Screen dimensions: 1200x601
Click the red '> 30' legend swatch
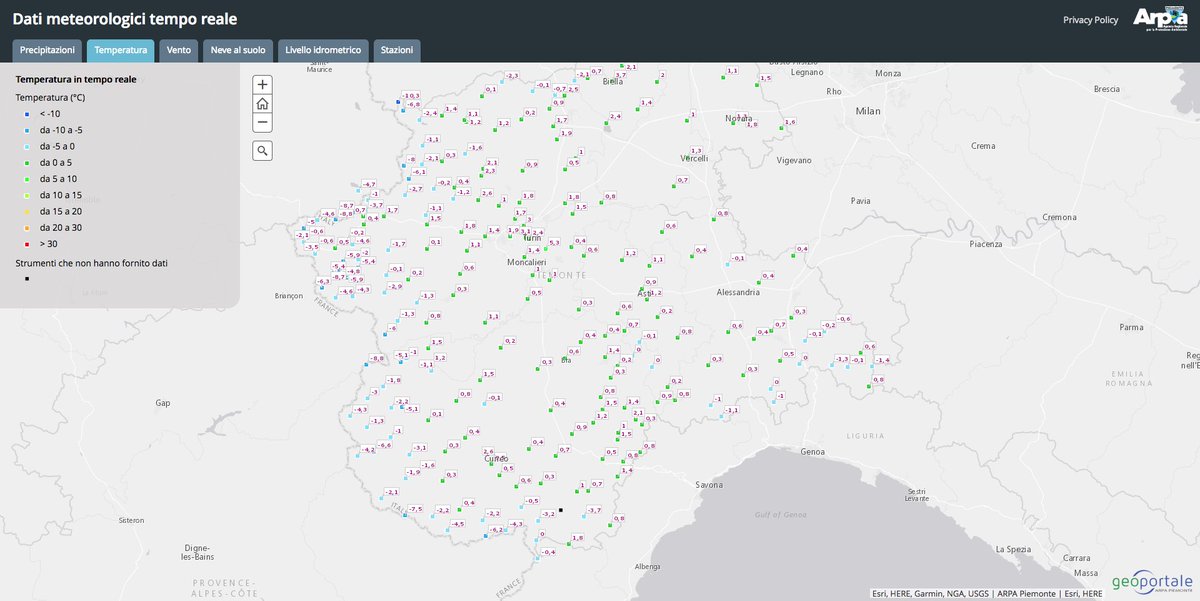point(28,244)
